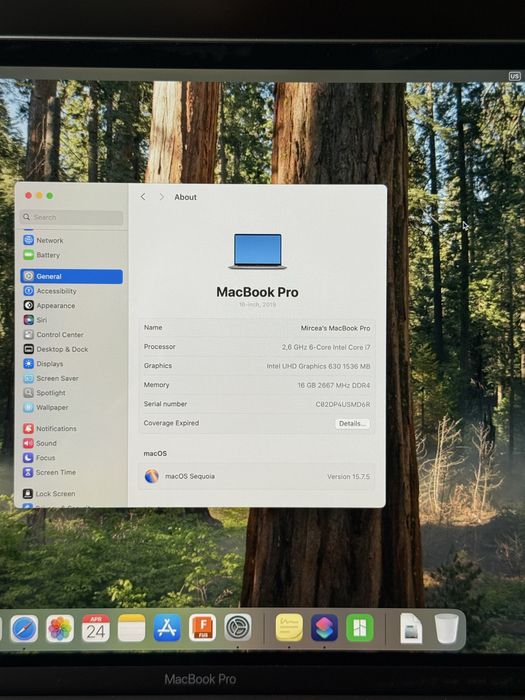Screen dimensions: 525x700
Task: Open the App Store in the Dock
Action: pyautogui.click(x=167, y=628)
